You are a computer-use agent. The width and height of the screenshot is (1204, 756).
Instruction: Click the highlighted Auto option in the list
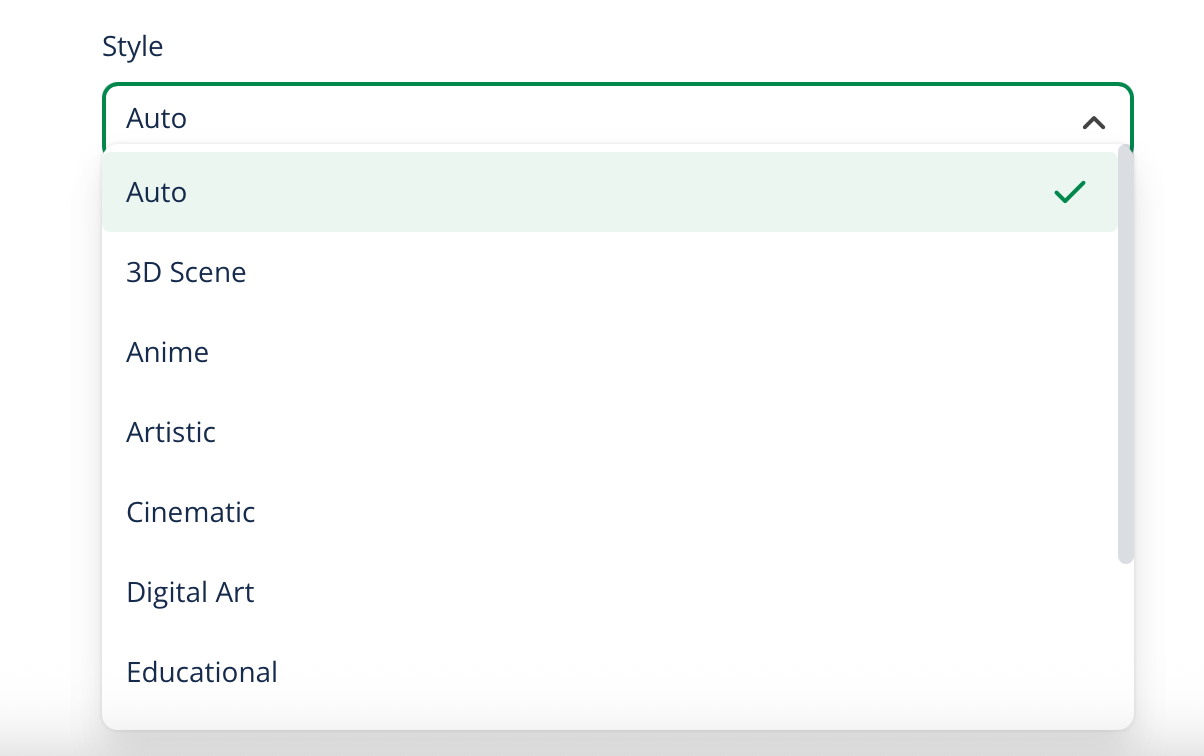[157, 192]
